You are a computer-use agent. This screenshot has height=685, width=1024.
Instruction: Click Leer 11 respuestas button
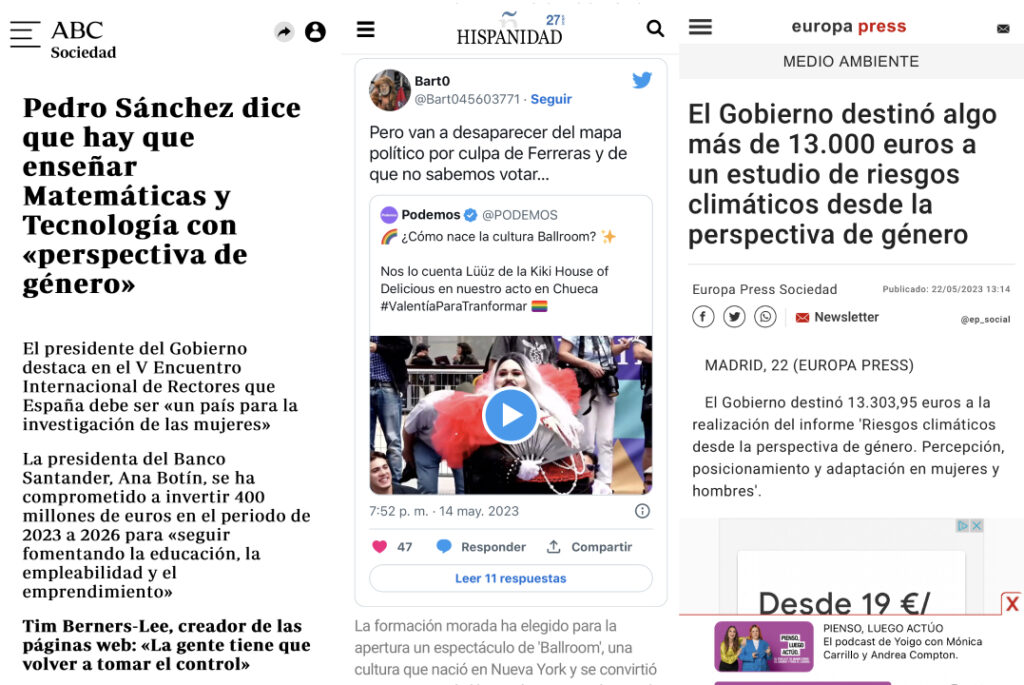511,579
